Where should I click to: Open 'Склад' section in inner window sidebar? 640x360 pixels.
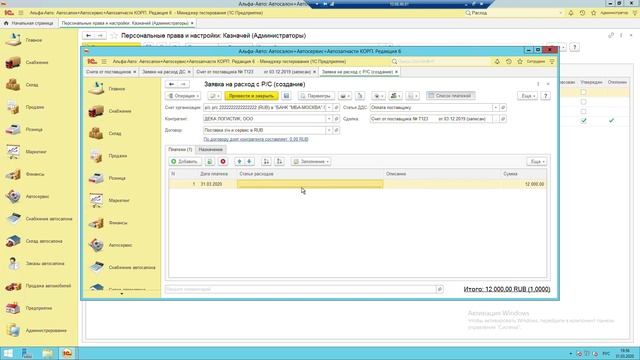(115, 133)
